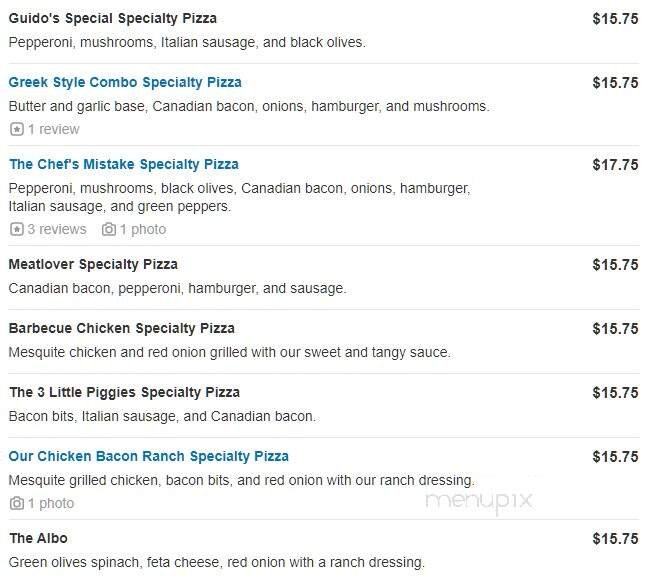The image size is (658, 583).
Task: Click star icon beside 1 review
Action: (x=16, y=129)
